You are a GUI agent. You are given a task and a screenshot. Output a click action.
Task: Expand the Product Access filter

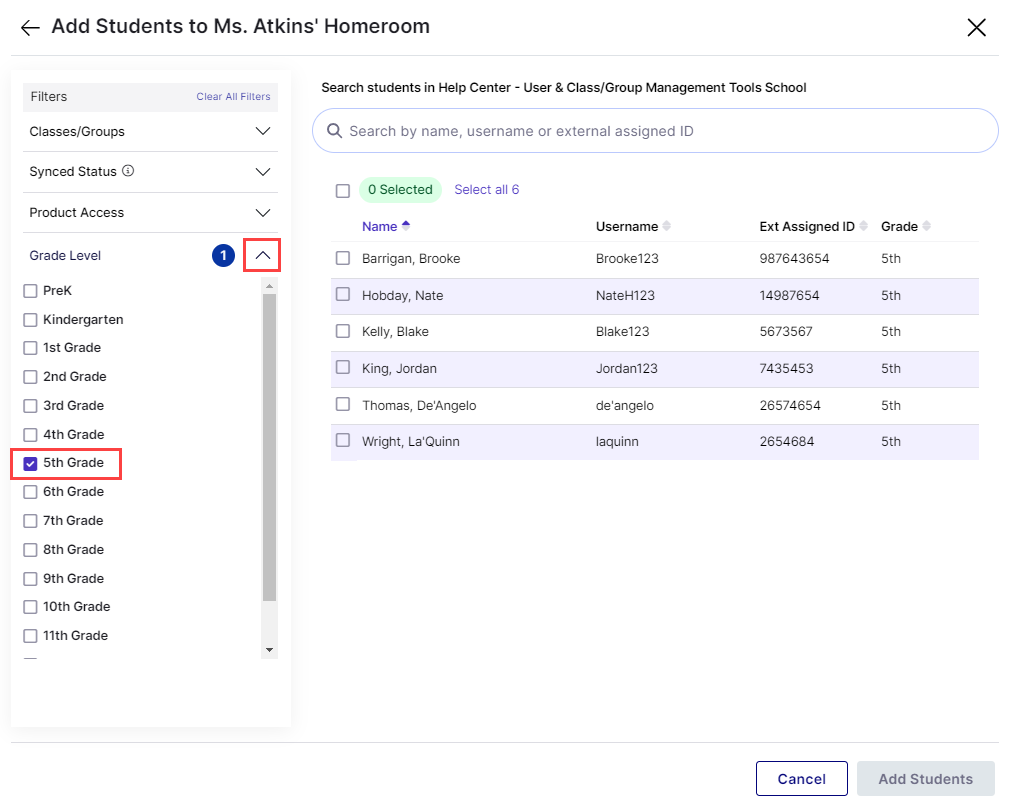click(x=263, y=213)
